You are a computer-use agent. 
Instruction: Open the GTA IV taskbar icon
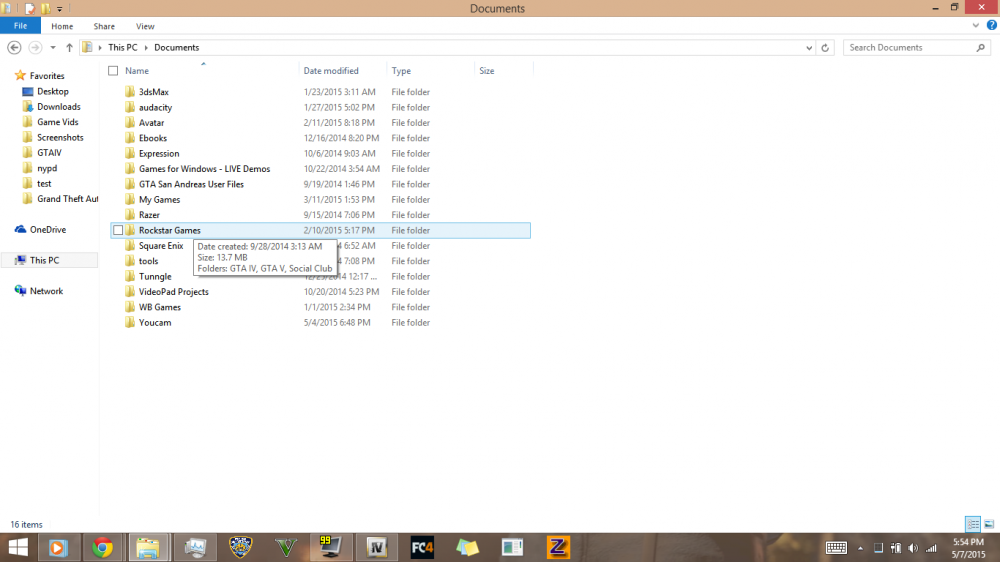click(376, 547)
